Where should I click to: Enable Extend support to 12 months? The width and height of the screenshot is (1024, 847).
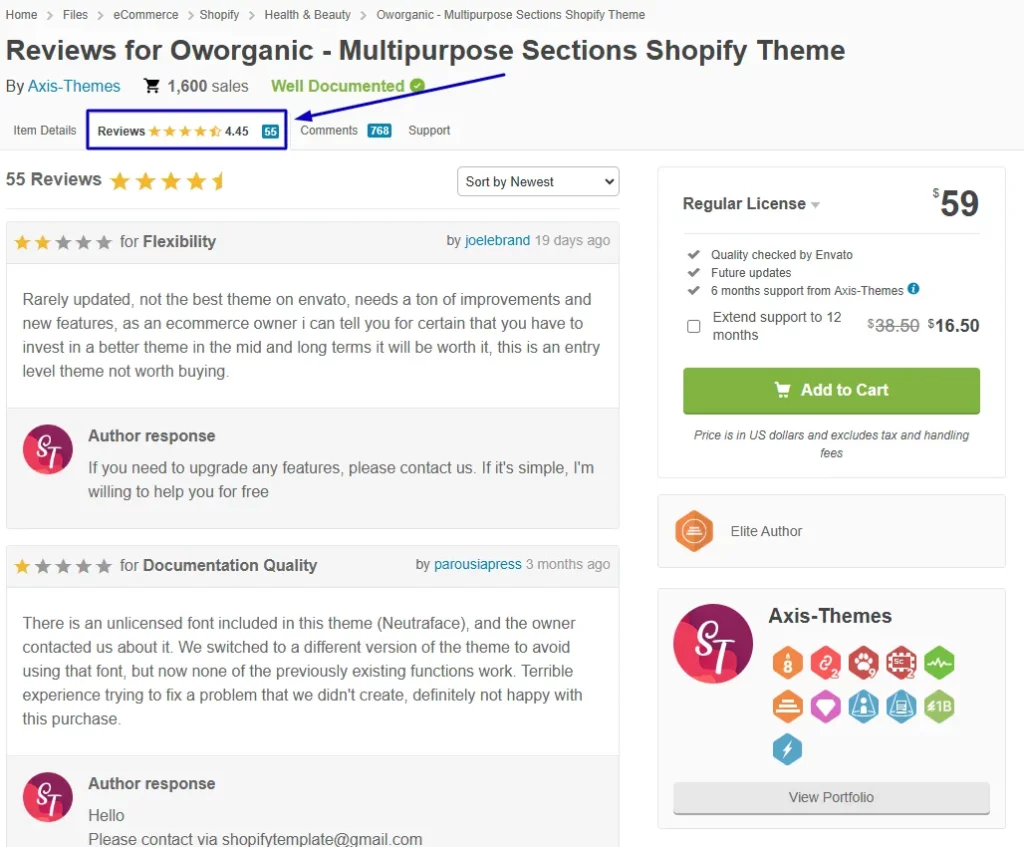[695, 325]
